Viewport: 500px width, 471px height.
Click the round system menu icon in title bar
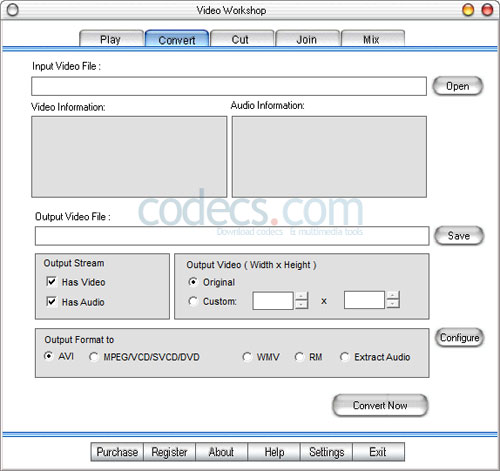(13, 10)
